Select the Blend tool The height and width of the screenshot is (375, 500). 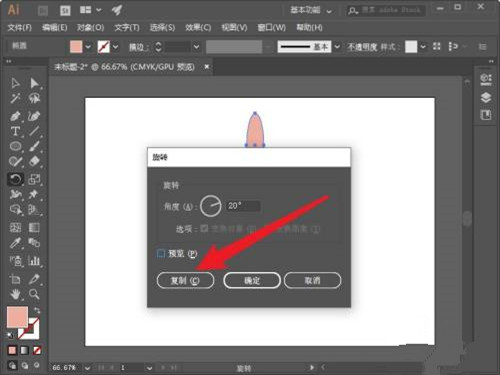pos(34,243)
